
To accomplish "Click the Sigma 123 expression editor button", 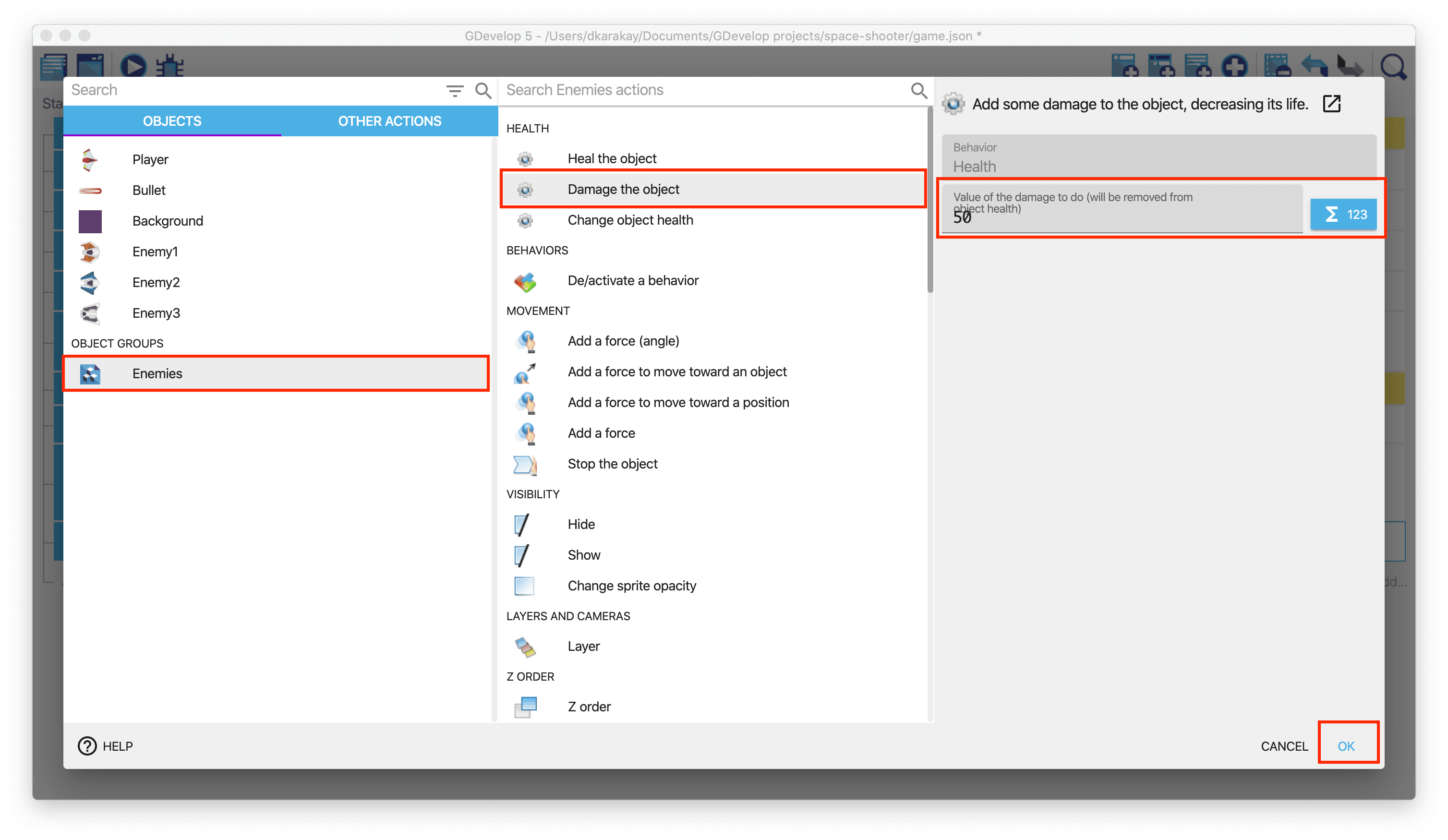I will [1343, 214].
